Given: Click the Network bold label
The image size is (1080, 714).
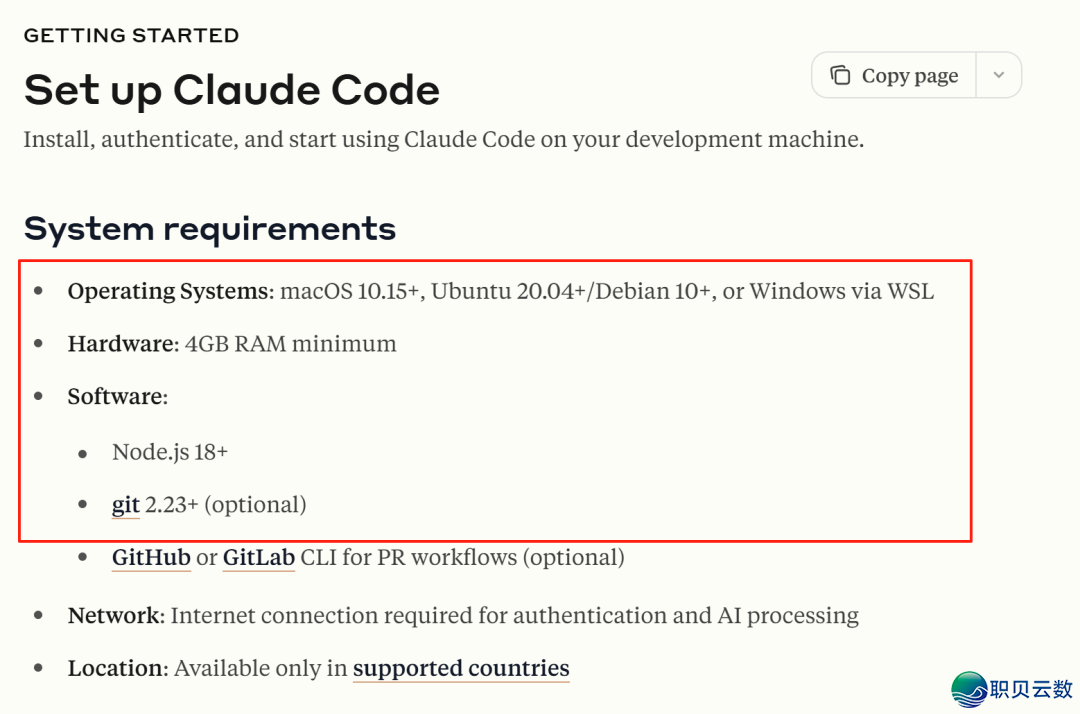Looking at the screenshot, I should tap(114, 616).
